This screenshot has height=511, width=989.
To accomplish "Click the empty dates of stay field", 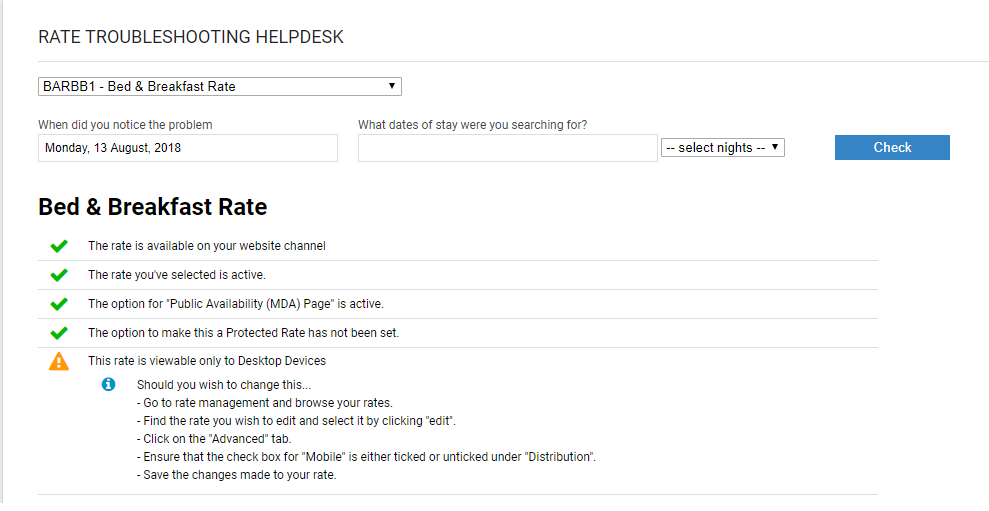I will click(508, 148).
